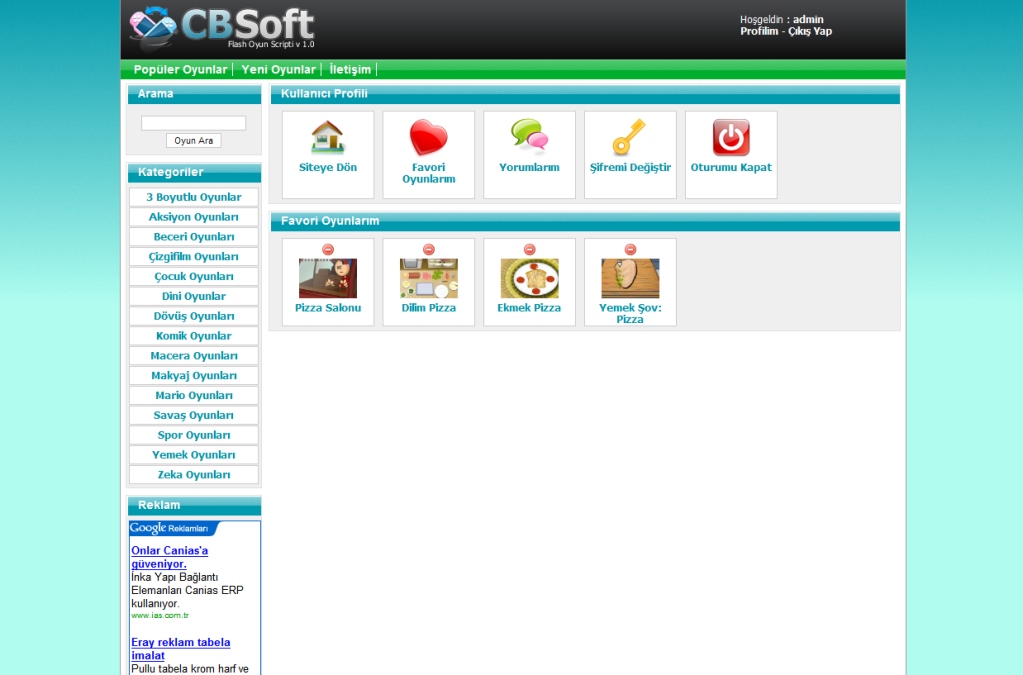This screenshot has height=675, width=1023.
Task: Select Dövüş Oyunları category
Action: [194, 316]
